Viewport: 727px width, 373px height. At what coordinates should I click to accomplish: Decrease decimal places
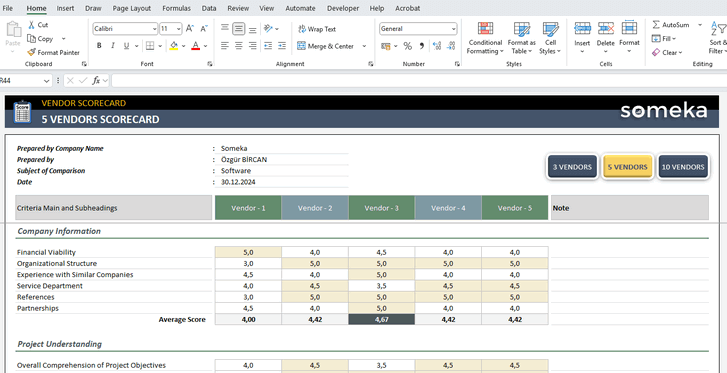point(451,46)
